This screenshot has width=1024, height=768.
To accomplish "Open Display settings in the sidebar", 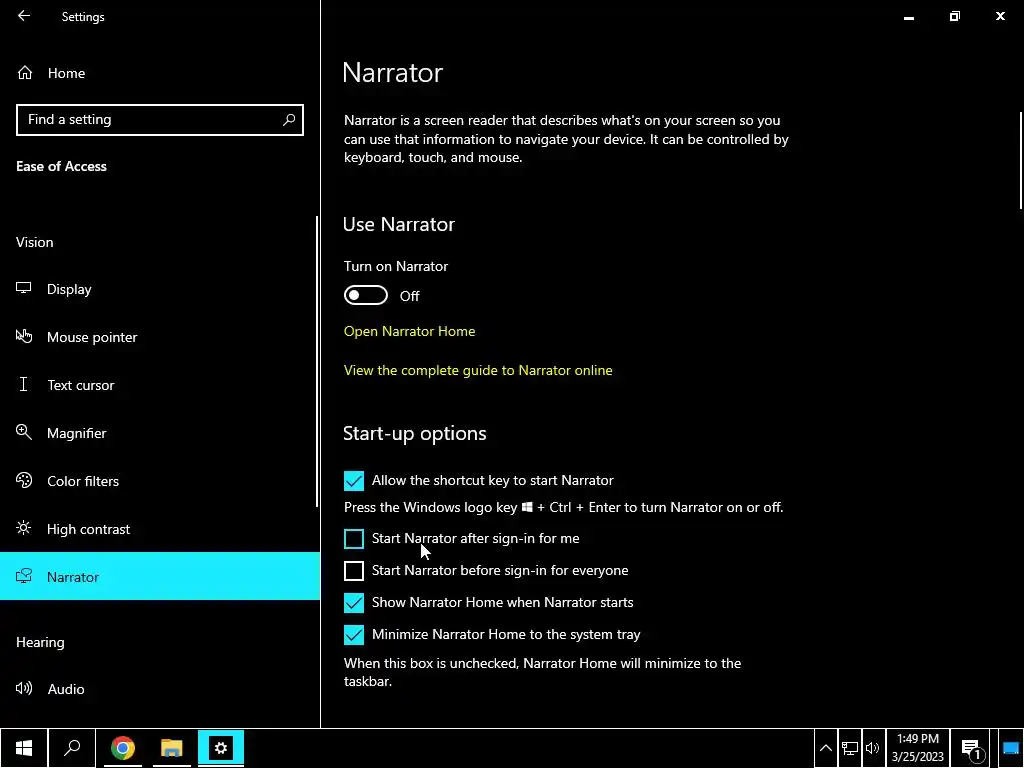I will click(x=159, y=289).
